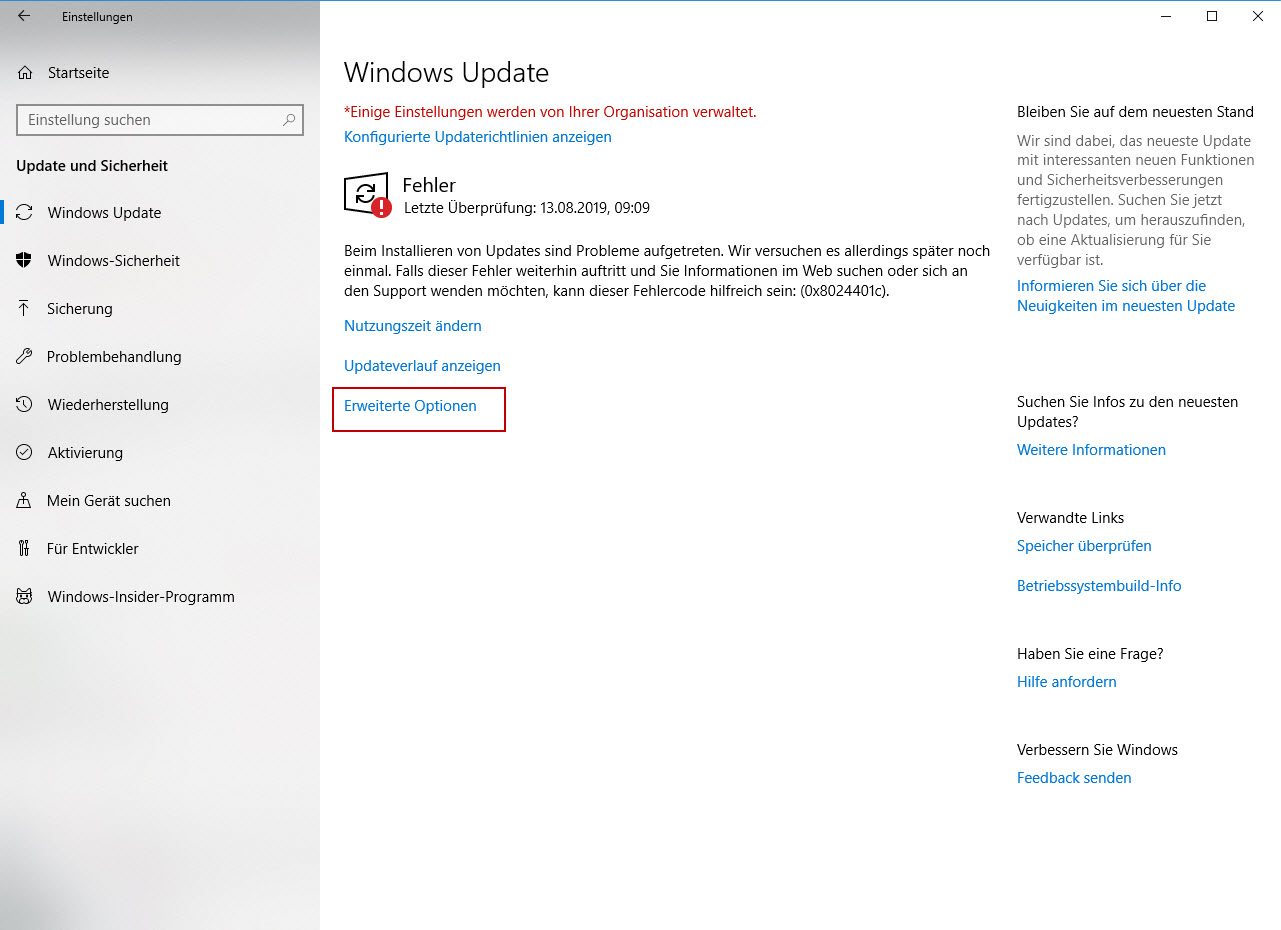The height and width of the screenshot is (930, 1281).
Task: Click Weitere Informationen link
Action: (1091, 450)
